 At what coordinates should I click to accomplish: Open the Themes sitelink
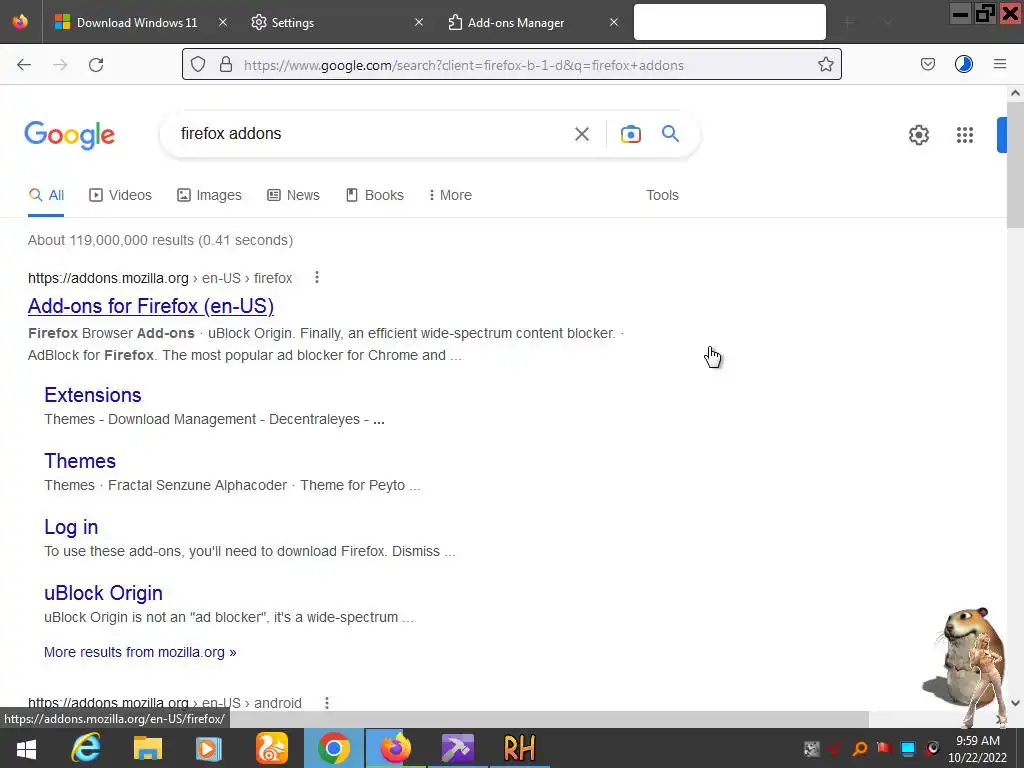point(80,461)
